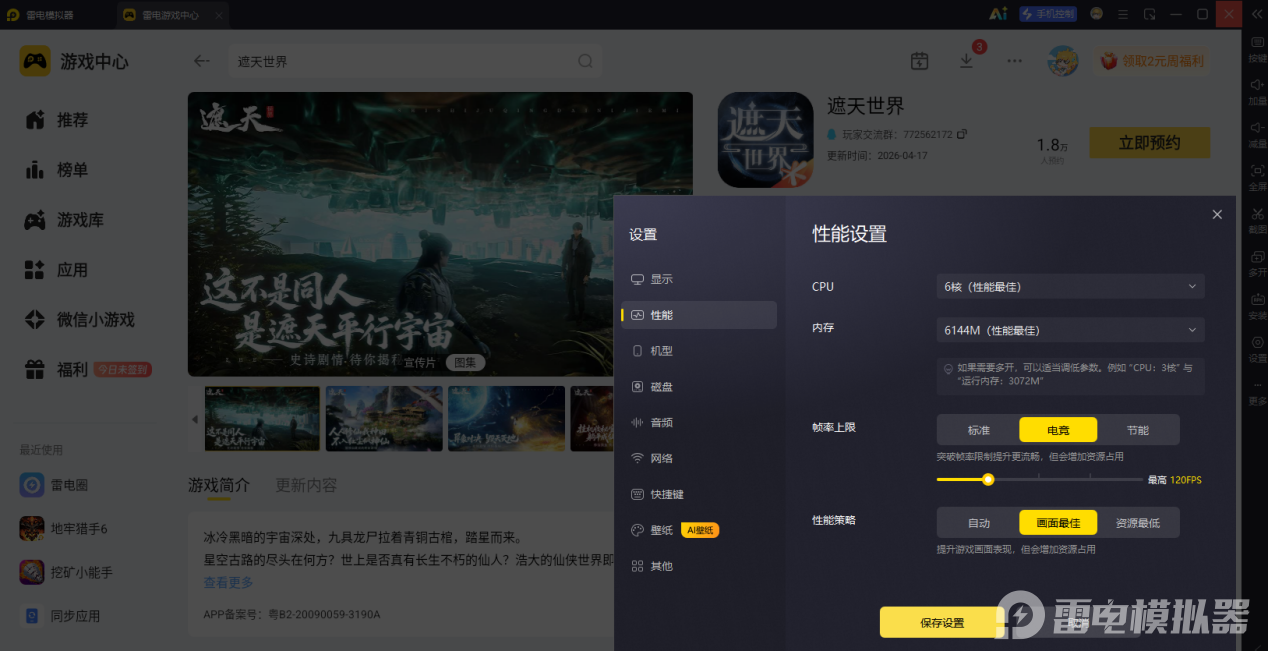Click 领取2元周福利 promotion button
The image size is (1268, 651).
click(x=1153, y=61)
